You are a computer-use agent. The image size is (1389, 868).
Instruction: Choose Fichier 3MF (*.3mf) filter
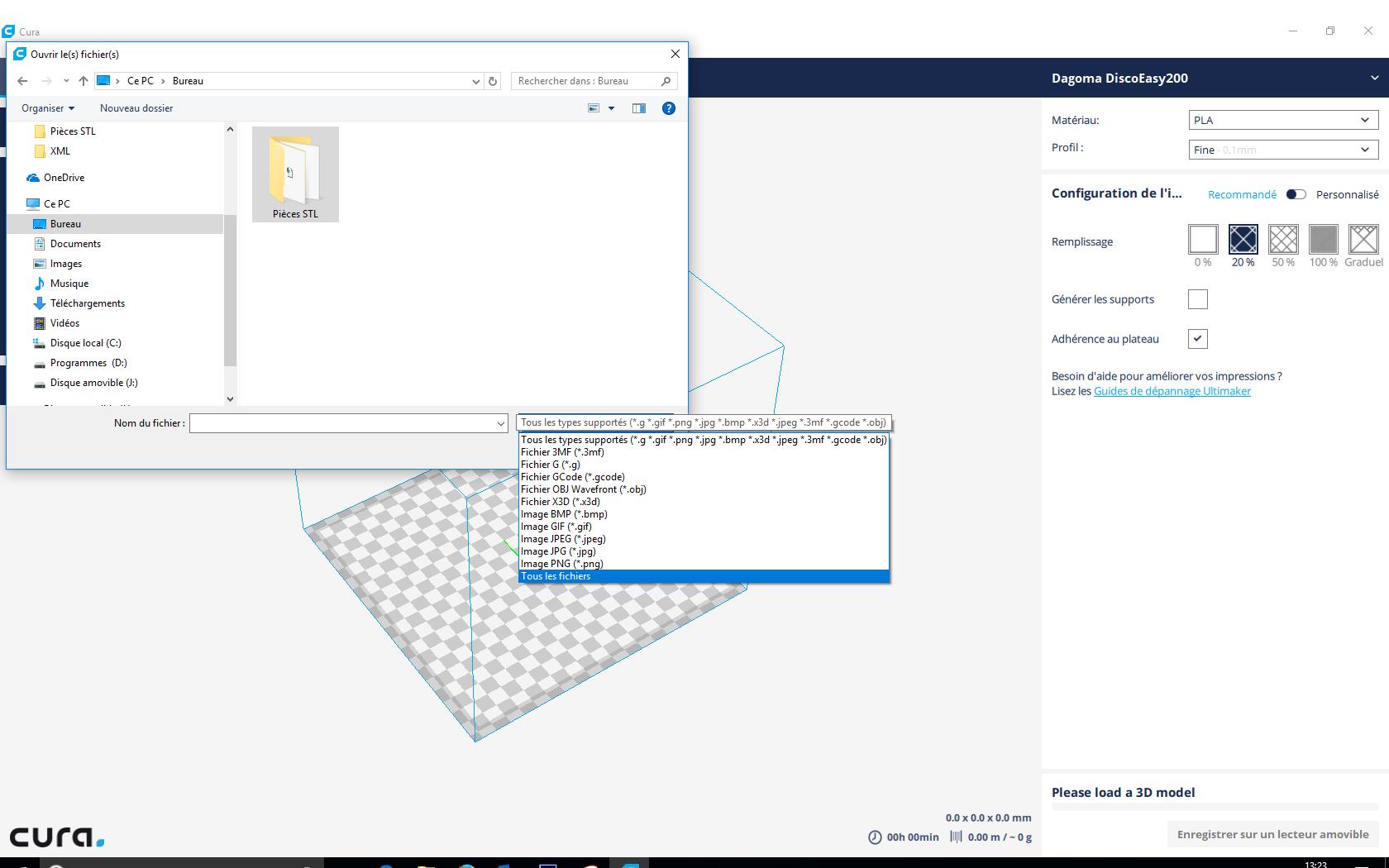pyautogui.click(x=704, y=452)
